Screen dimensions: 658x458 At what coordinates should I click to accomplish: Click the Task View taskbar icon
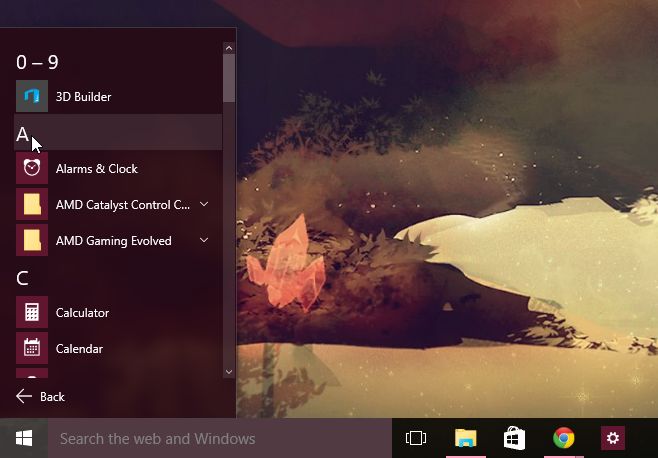[x=416, y=438]
